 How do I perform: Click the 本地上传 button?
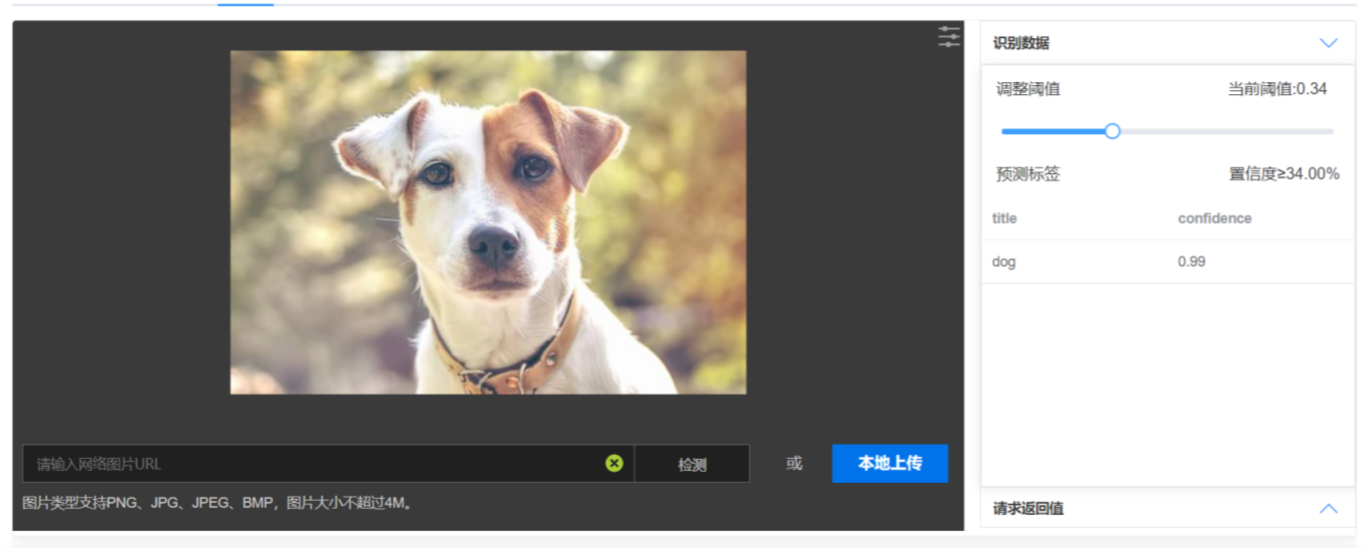click(x=890, y=464)
